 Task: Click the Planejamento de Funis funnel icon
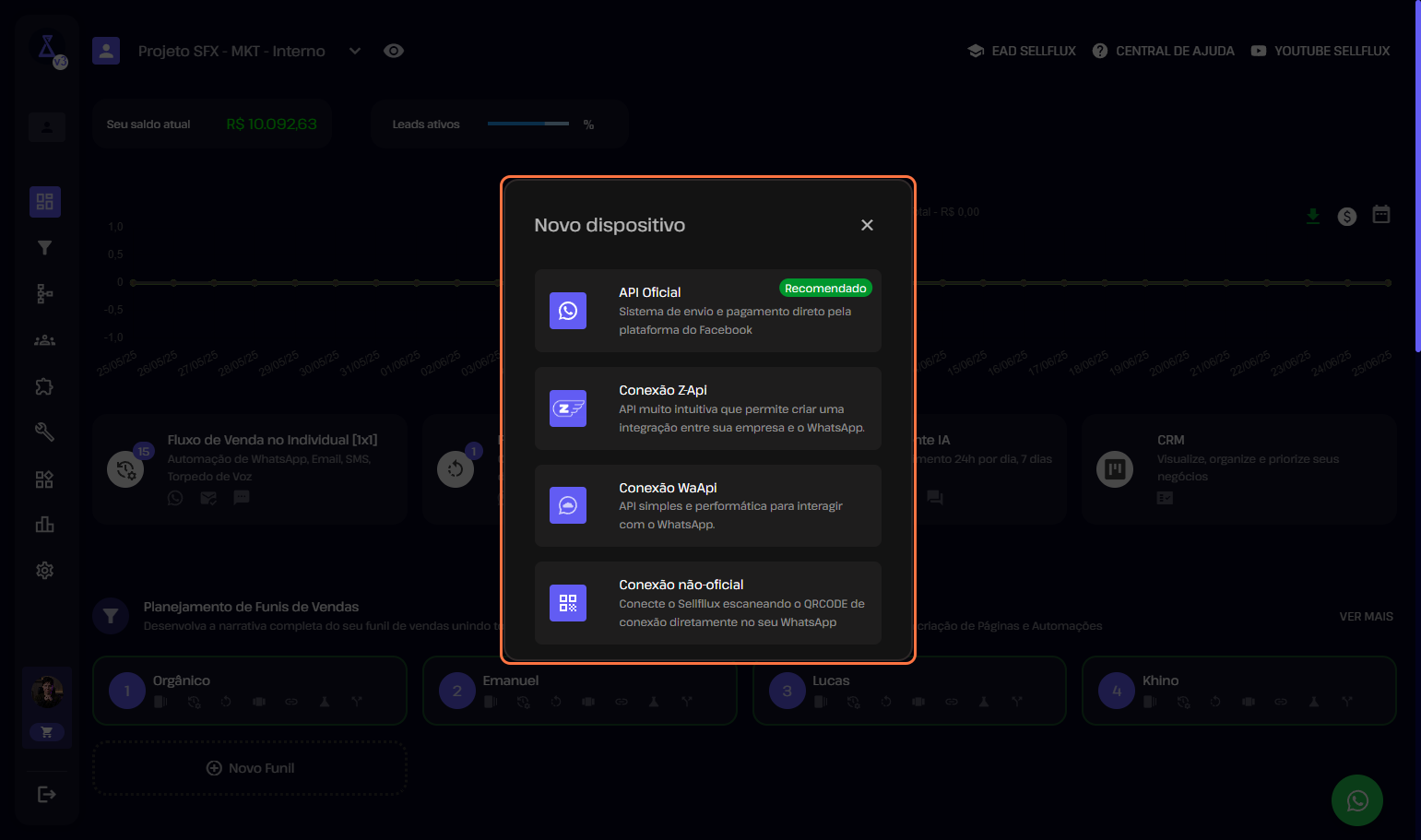point(111,616)
